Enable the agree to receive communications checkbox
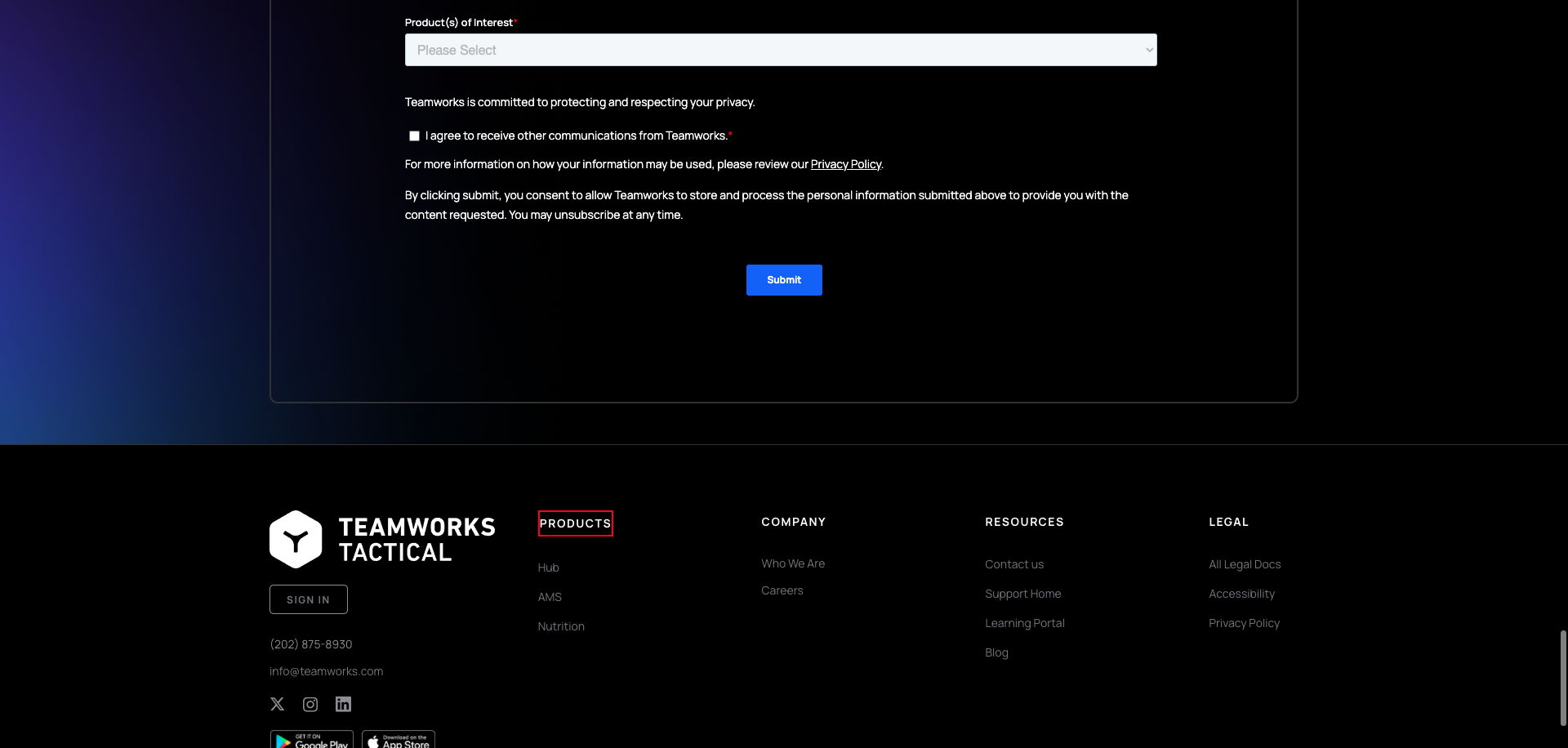 (414, 136)
